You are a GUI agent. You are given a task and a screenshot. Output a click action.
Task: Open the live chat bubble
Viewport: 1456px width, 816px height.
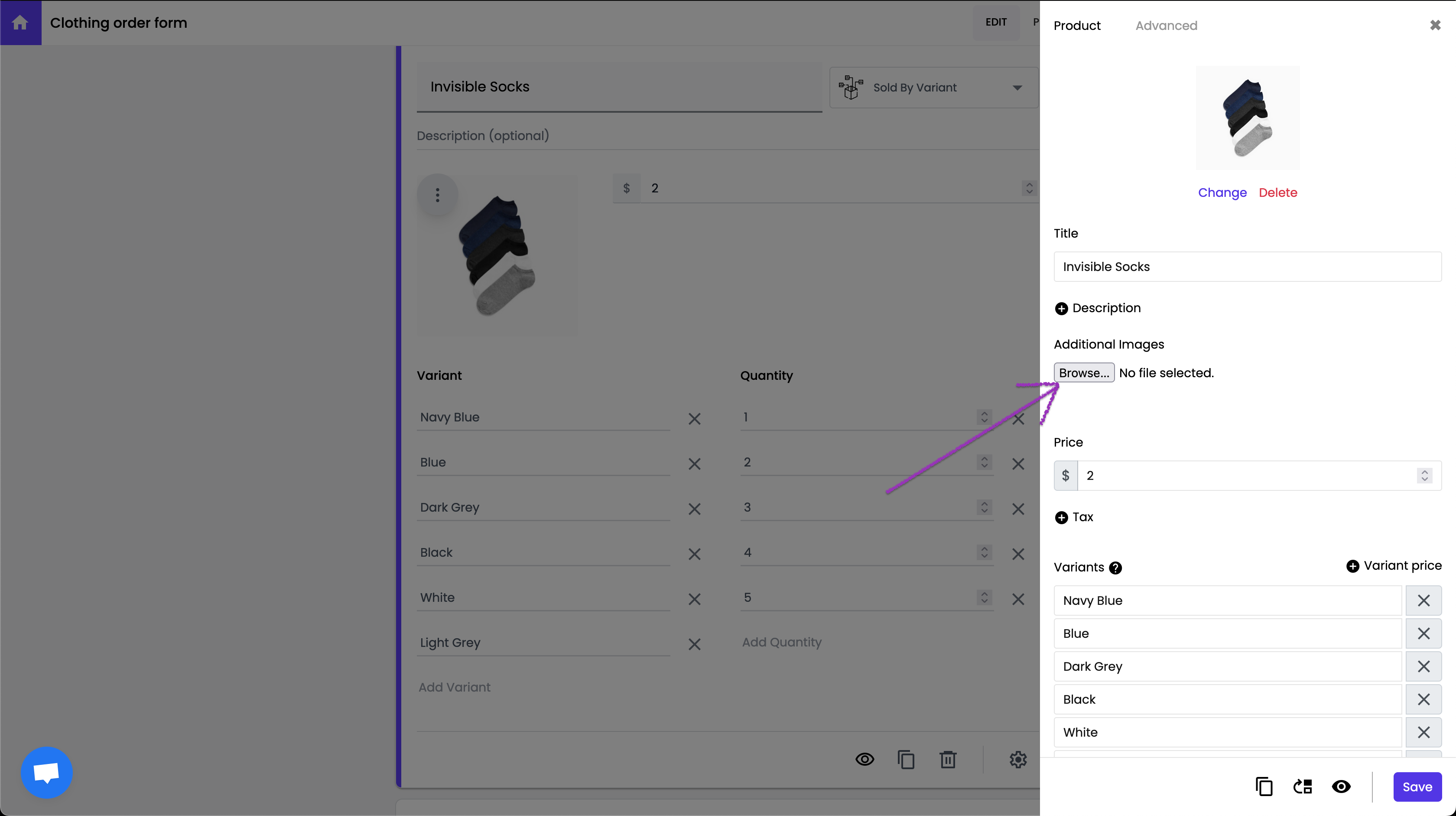tap(46, 773)
